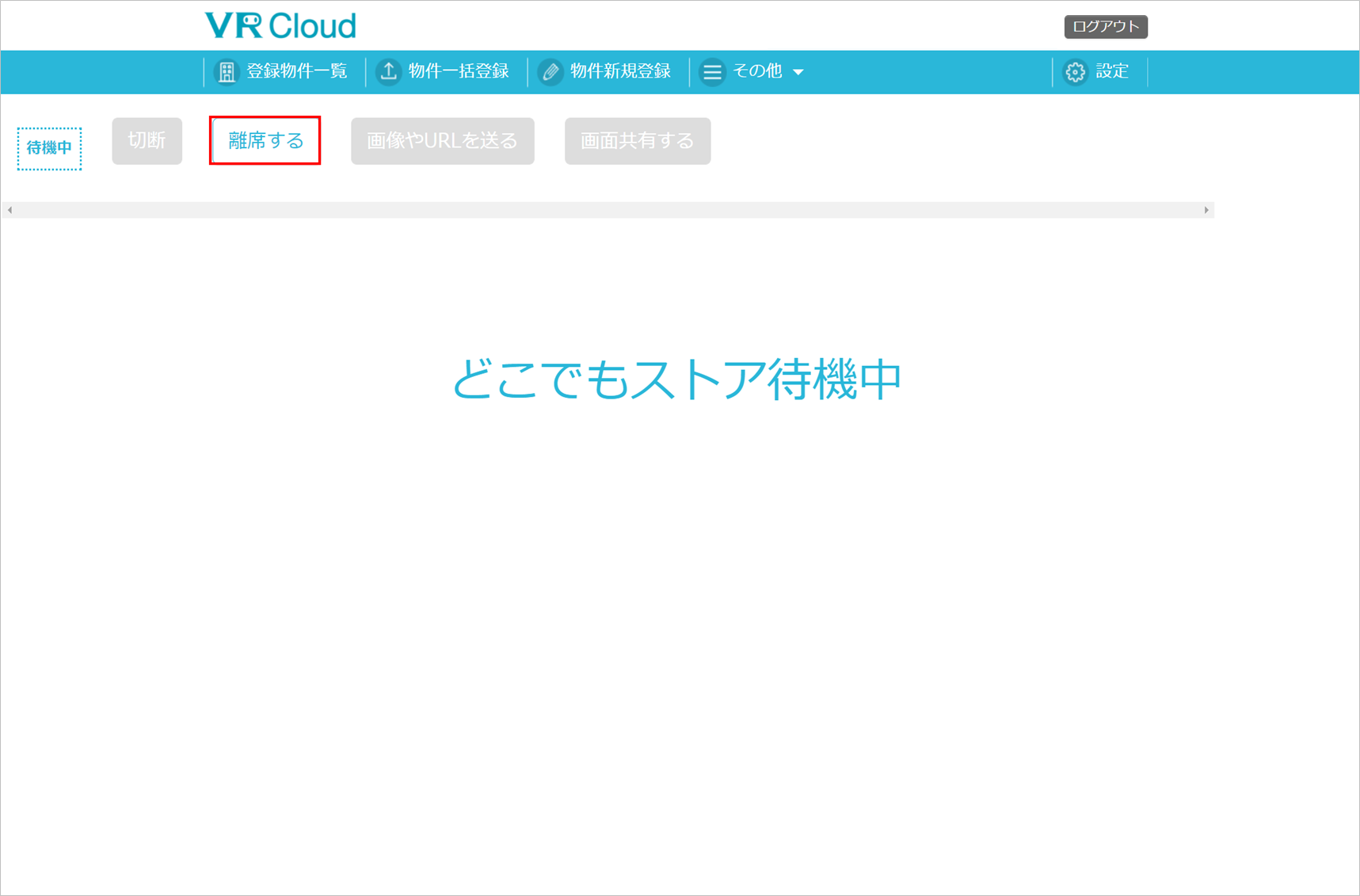Click the ログアウト button
Screen dimensions: 1360x896
1106,27
